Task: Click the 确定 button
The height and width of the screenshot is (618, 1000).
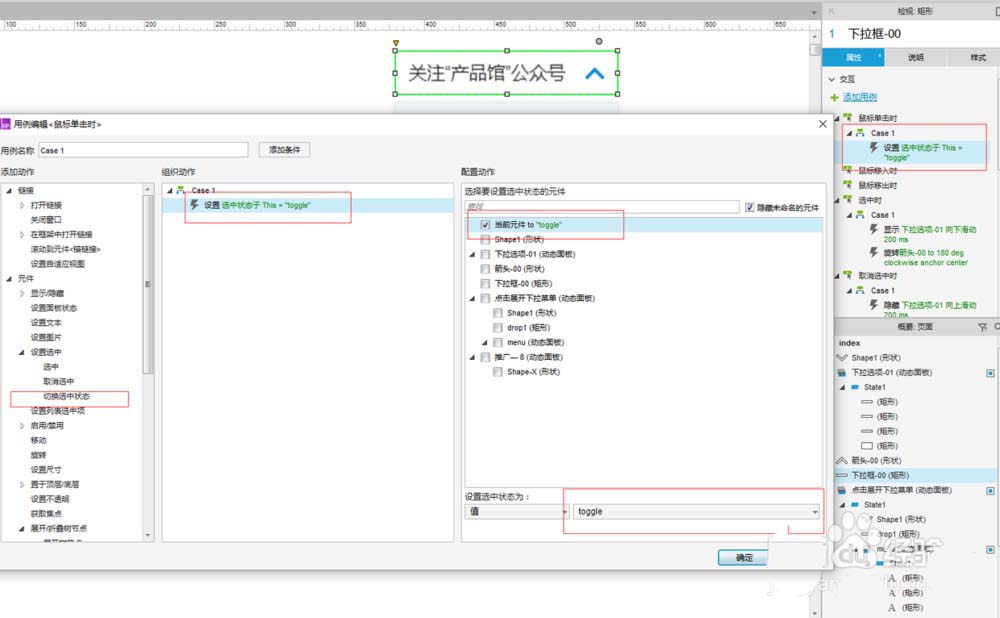Action: [744, 557]
